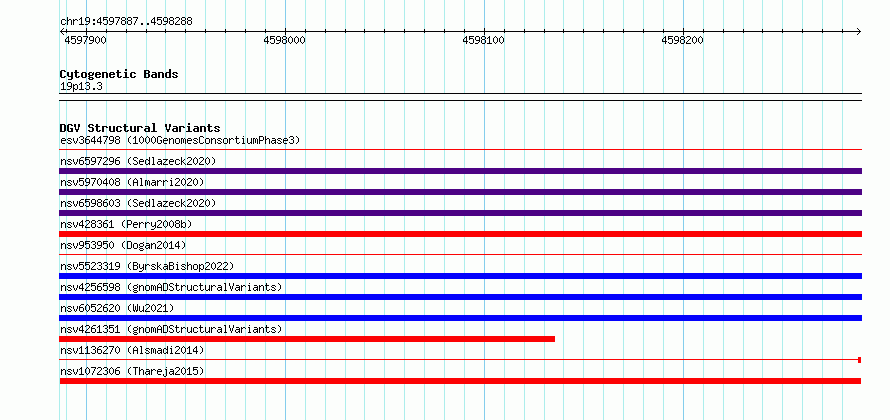Image resolution: width=890 pixels, height=420 pixels.
Task: Click the nsv4261351 gnomAD variant label
Action: (171, 329)
